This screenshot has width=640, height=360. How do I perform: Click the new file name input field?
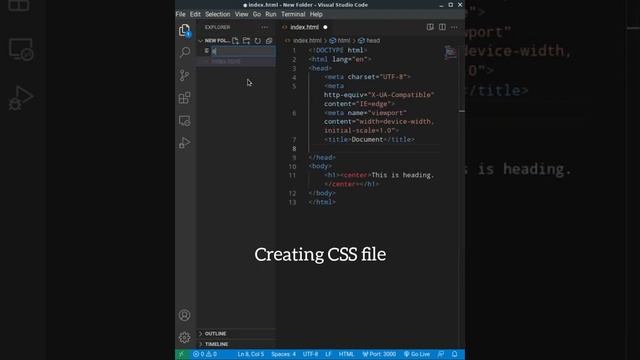click(x=243, y=51)
